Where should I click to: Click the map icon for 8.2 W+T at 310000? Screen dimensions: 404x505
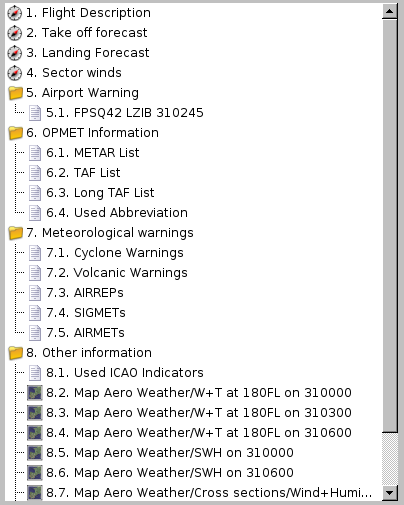click(35, 393)
